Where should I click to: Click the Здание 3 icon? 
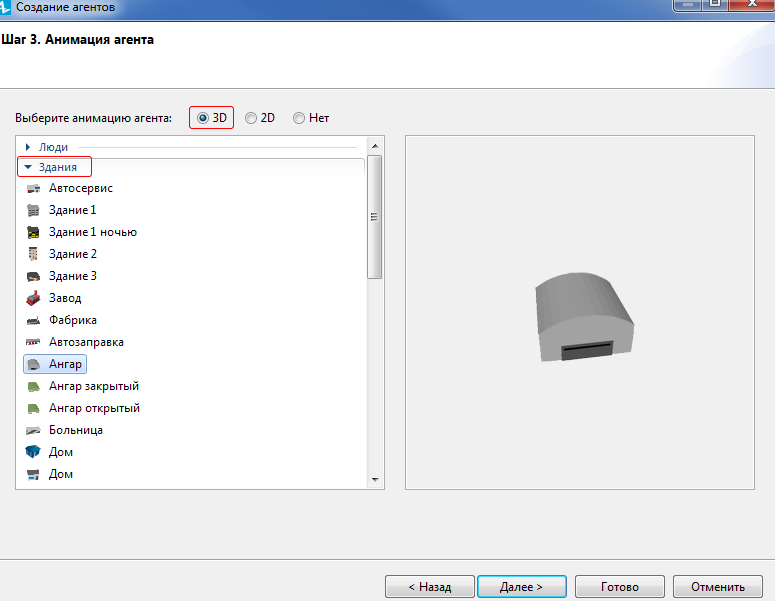33,276
